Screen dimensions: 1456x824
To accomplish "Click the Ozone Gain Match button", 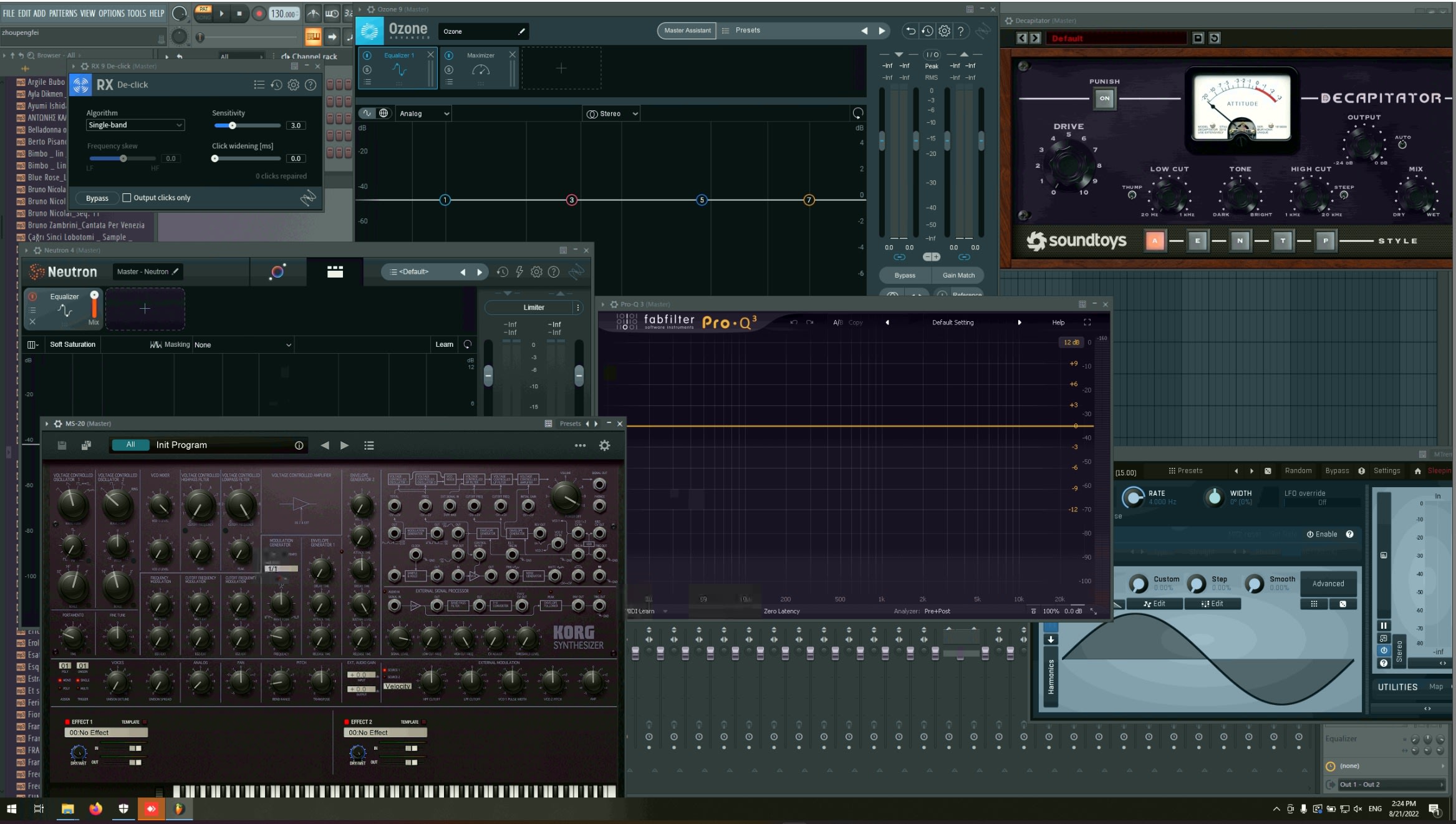I will click(958, 275).
